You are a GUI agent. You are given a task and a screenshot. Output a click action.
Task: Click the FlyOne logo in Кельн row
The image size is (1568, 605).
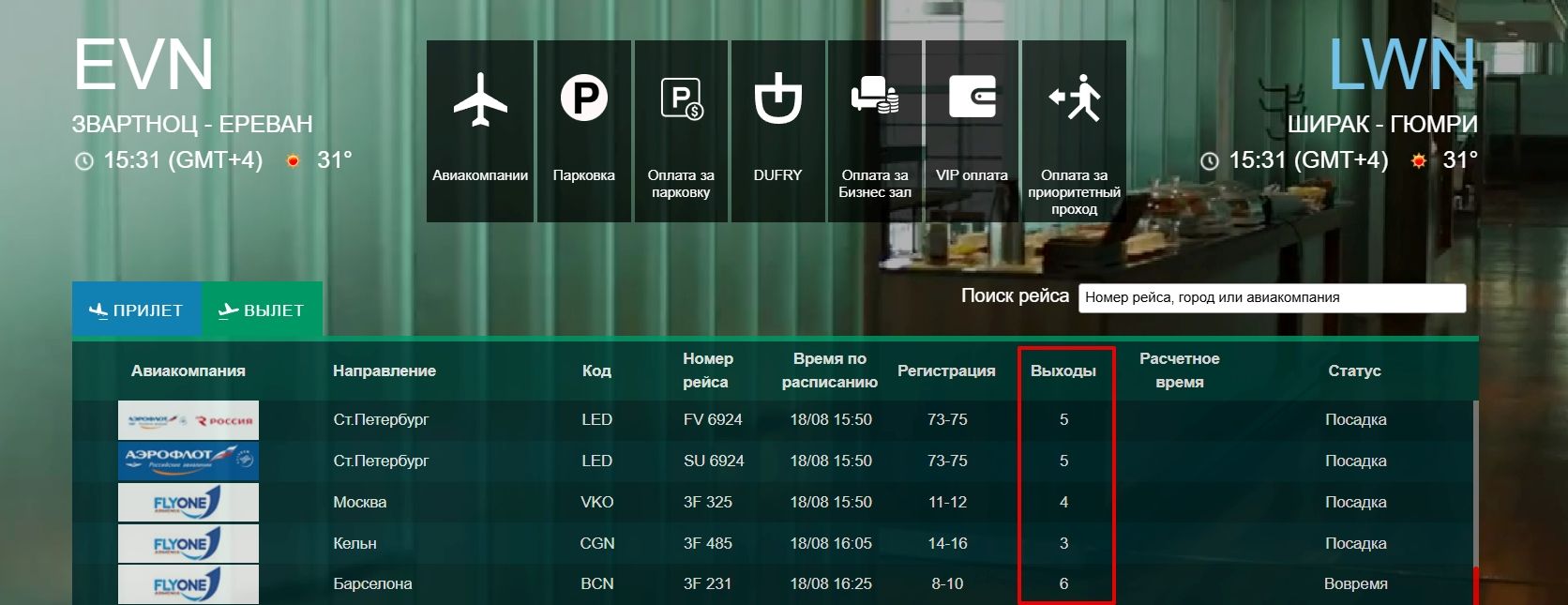pyautogui.click(x=188, y=544)
